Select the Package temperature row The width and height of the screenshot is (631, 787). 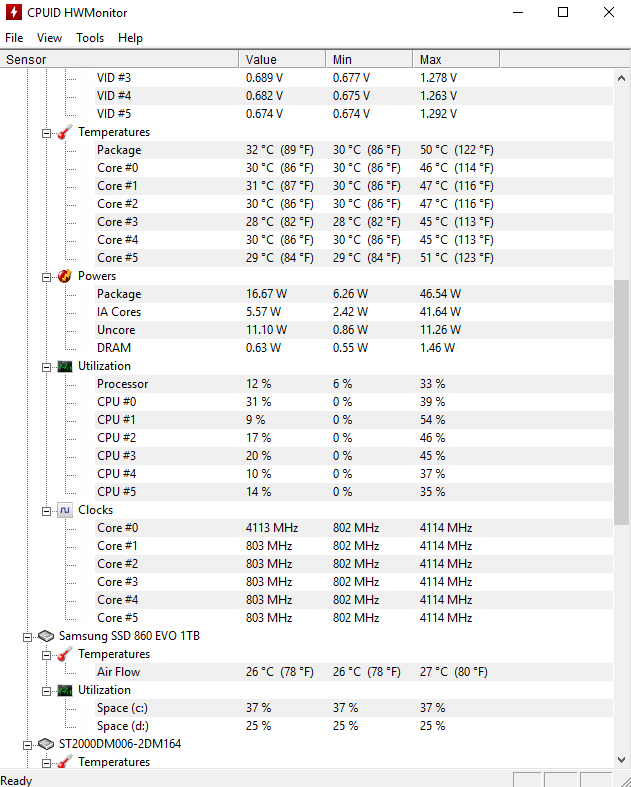click(x=119, y=150)
